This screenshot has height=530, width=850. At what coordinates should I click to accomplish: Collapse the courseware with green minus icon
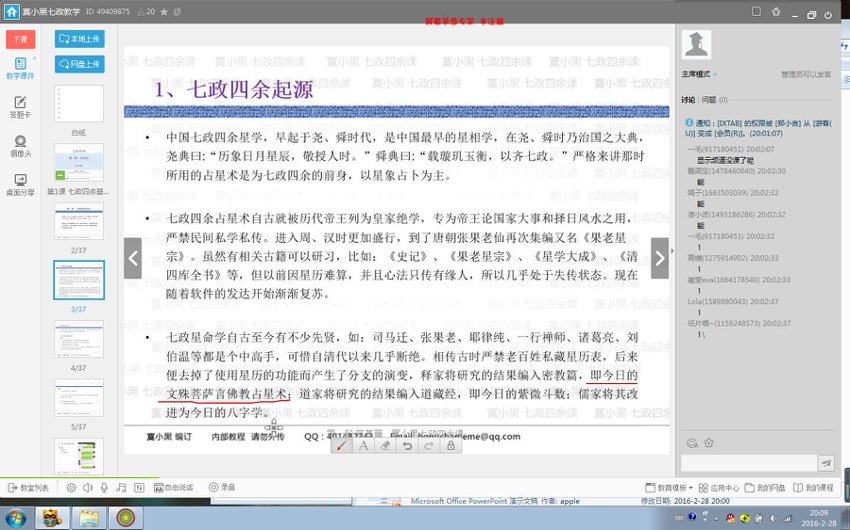pos(60,175)
